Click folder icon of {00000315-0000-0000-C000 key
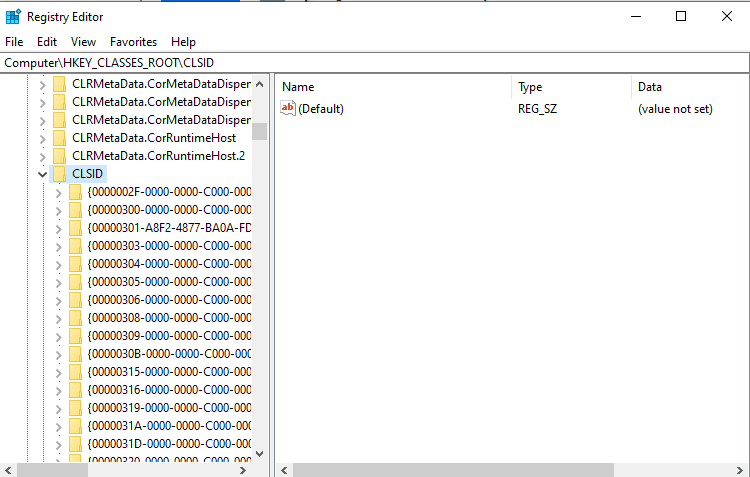The width and height of the screenshot is (750, 477). click(x=75, y=372)
